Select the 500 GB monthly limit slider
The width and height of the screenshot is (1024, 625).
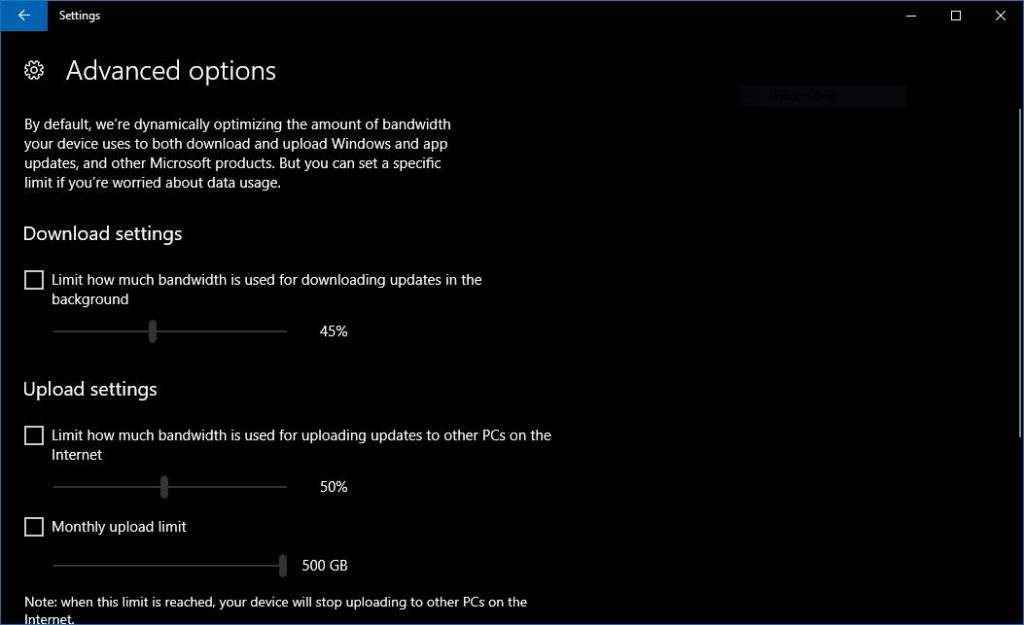pyautogui.click(x=281, y=566)
